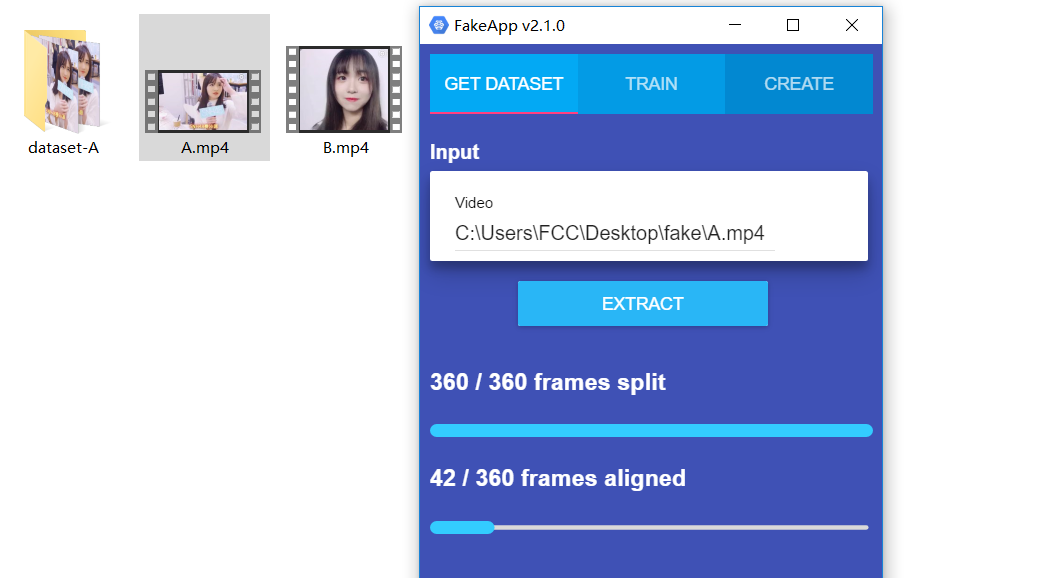
Task: Click the 'A.mp4' file name label
Action: pos(204,148)
